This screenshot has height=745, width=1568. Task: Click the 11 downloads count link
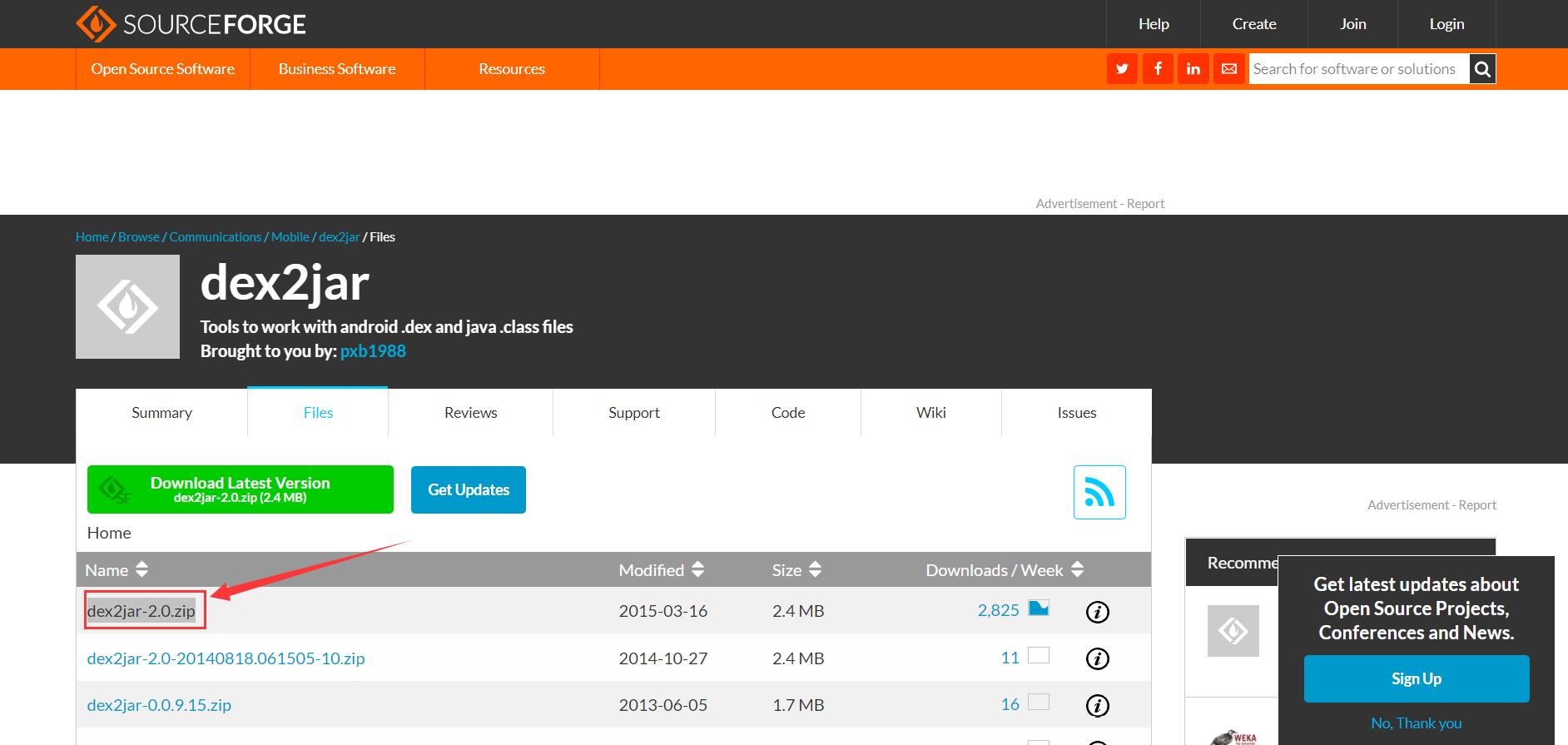coord(1010,658)
